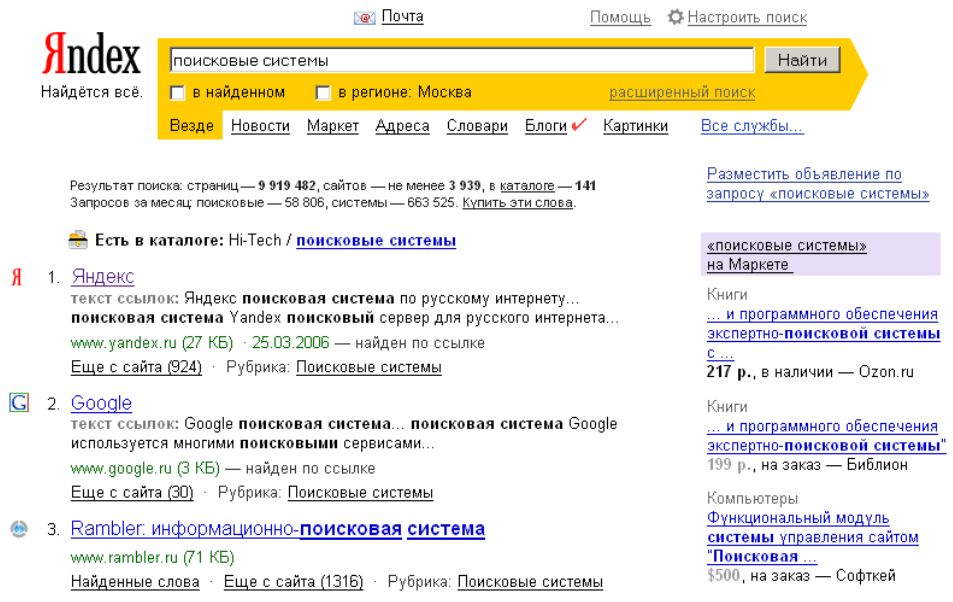Viewport: 953px width, 602px height.
Task: Toggle the 'в регионе: Москва' checkbox
Action: point(323,92)
